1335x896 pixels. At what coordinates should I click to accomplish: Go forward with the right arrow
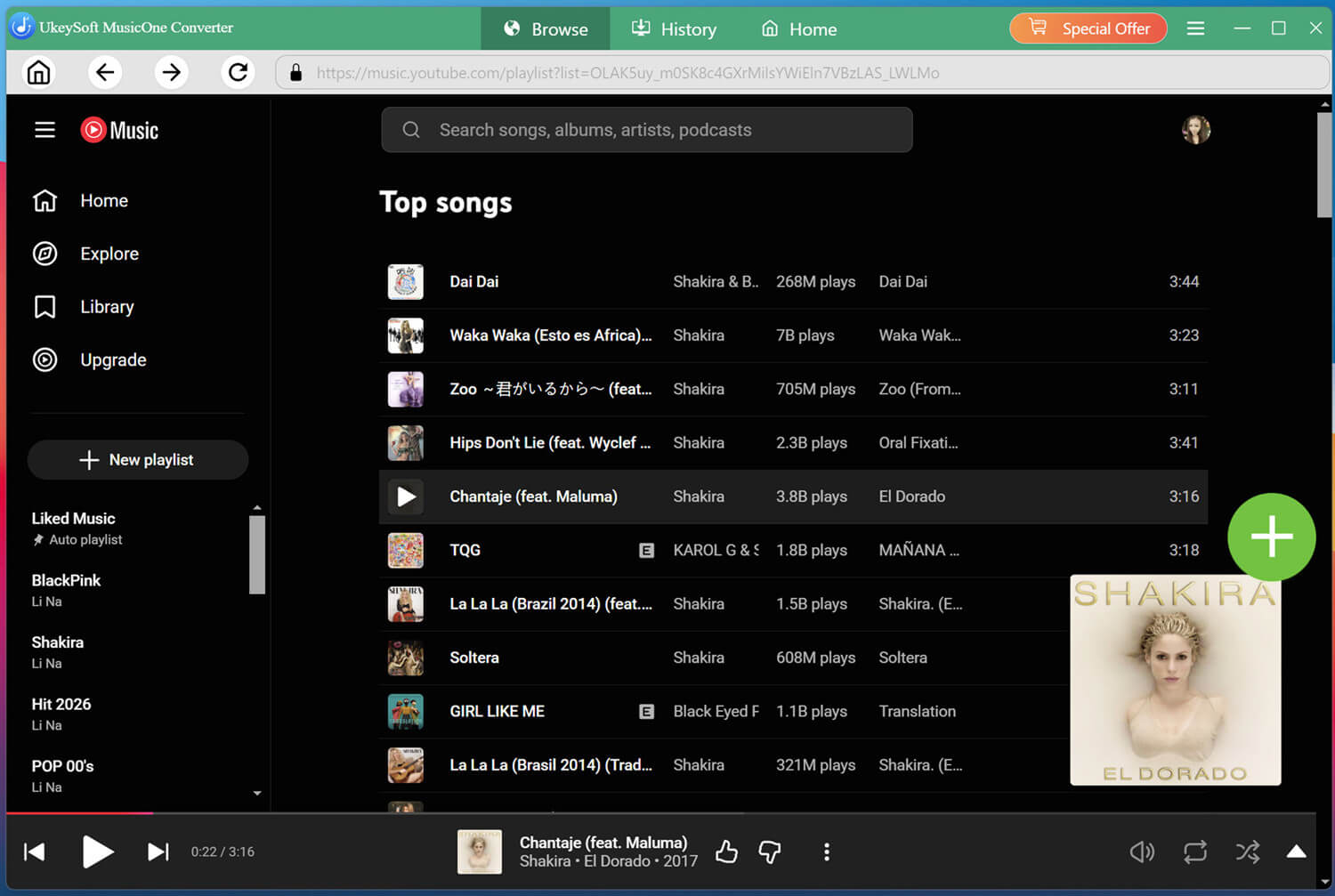click(171, 72)
